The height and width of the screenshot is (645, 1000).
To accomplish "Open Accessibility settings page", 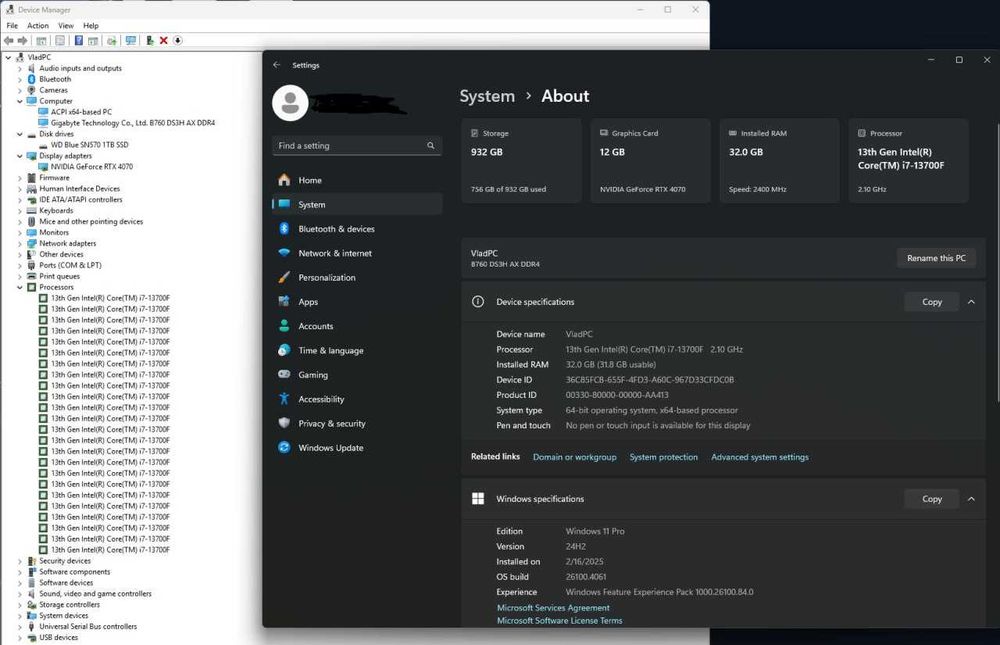I will 357,399.
